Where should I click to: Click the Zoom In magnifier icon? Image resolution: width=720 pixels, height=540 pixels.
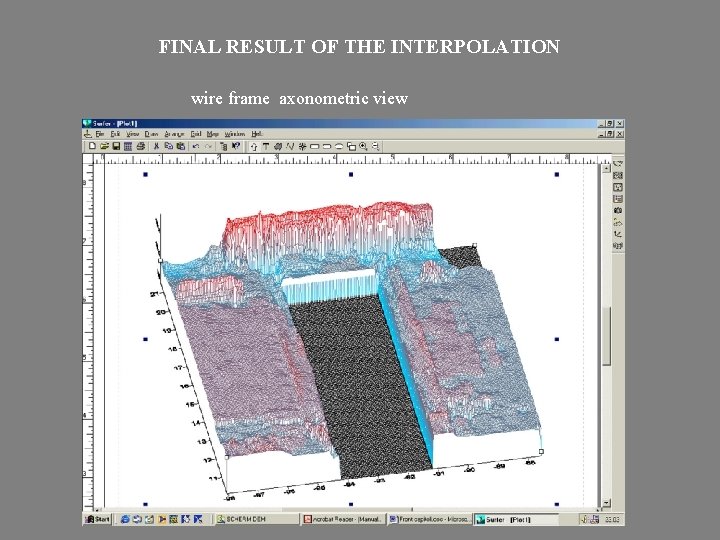pos(363,146)
